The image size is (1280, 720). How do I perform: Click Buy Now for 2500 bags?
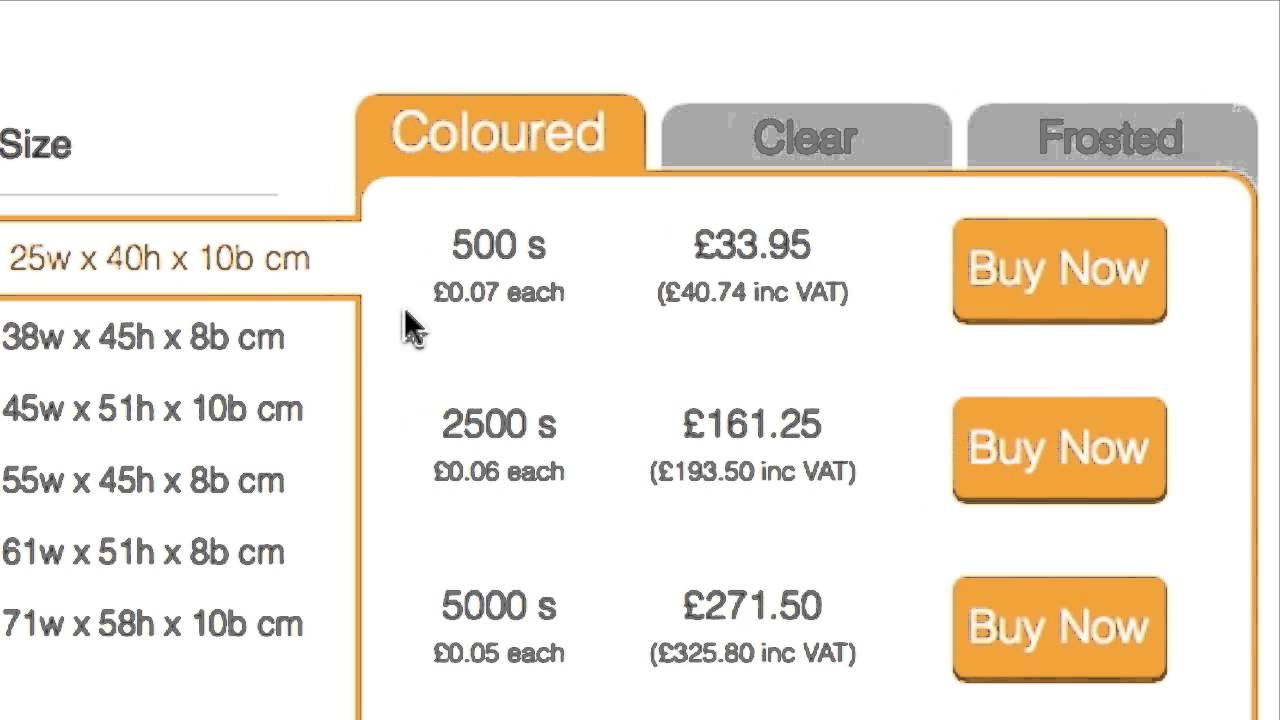pyautogui.click(x=1059, y=449)
